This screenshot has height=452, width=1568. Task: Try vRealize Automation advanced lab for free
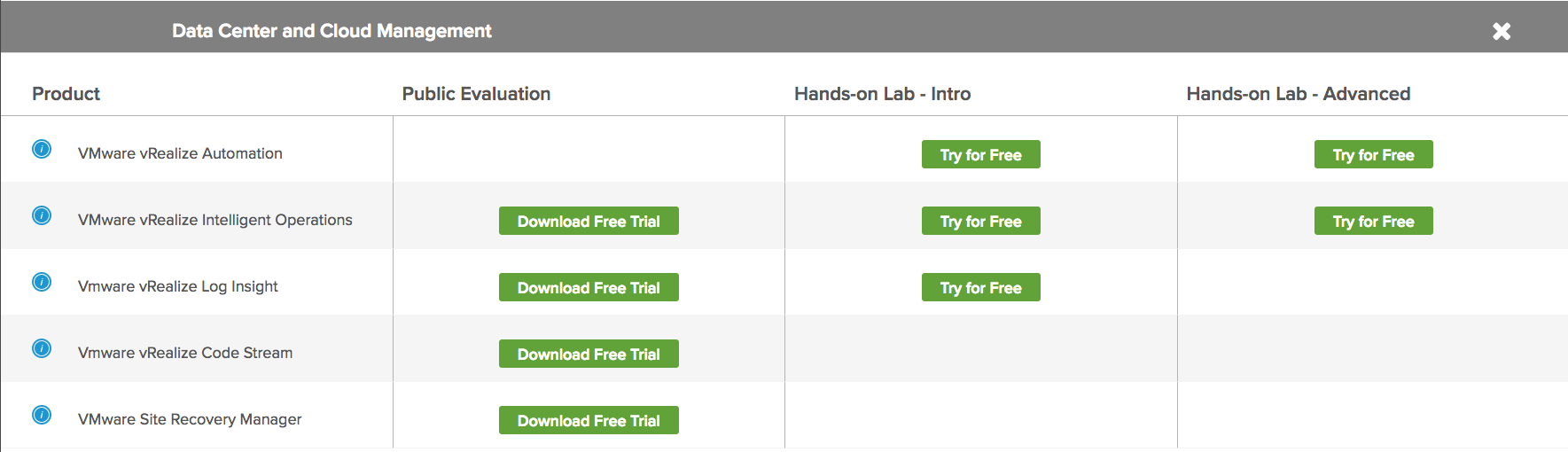coord(1374,154)
